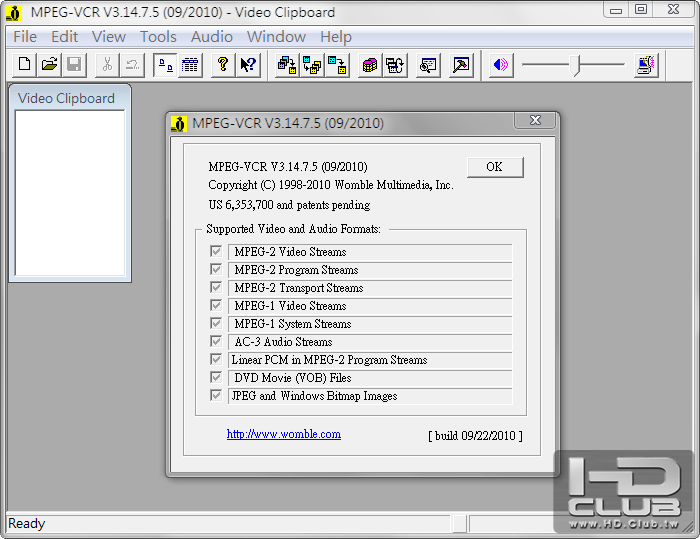Viewport: 700px width, 539px height.
Task: Activate the context help pointer icon
Action: tap(248, 65)
